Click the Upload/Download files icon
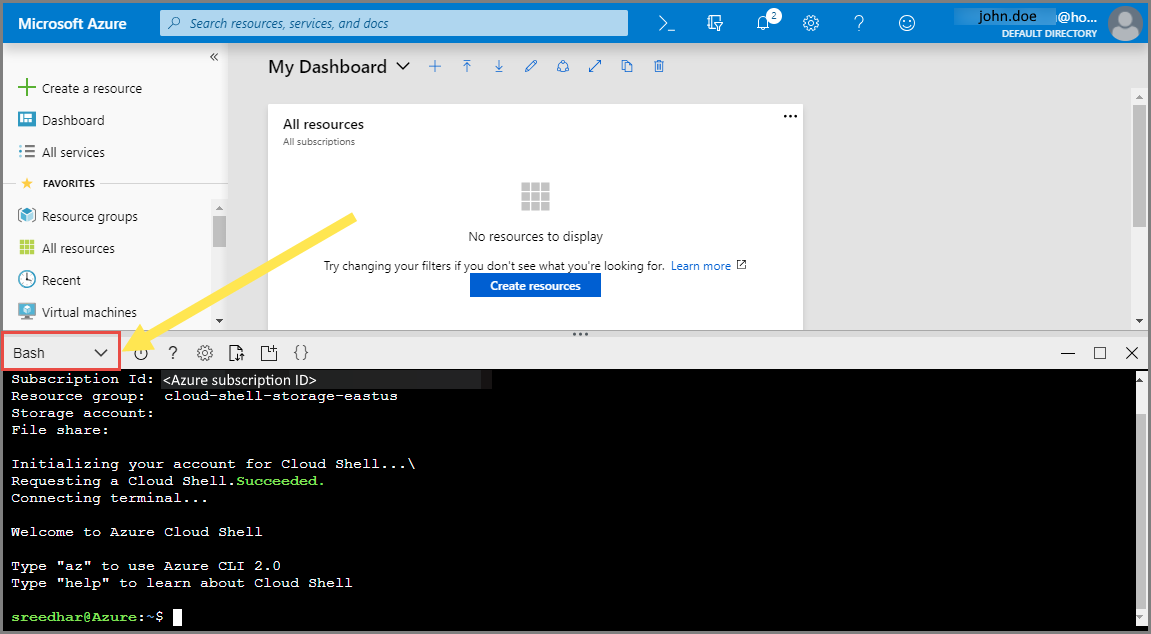 tap(236, 353)
